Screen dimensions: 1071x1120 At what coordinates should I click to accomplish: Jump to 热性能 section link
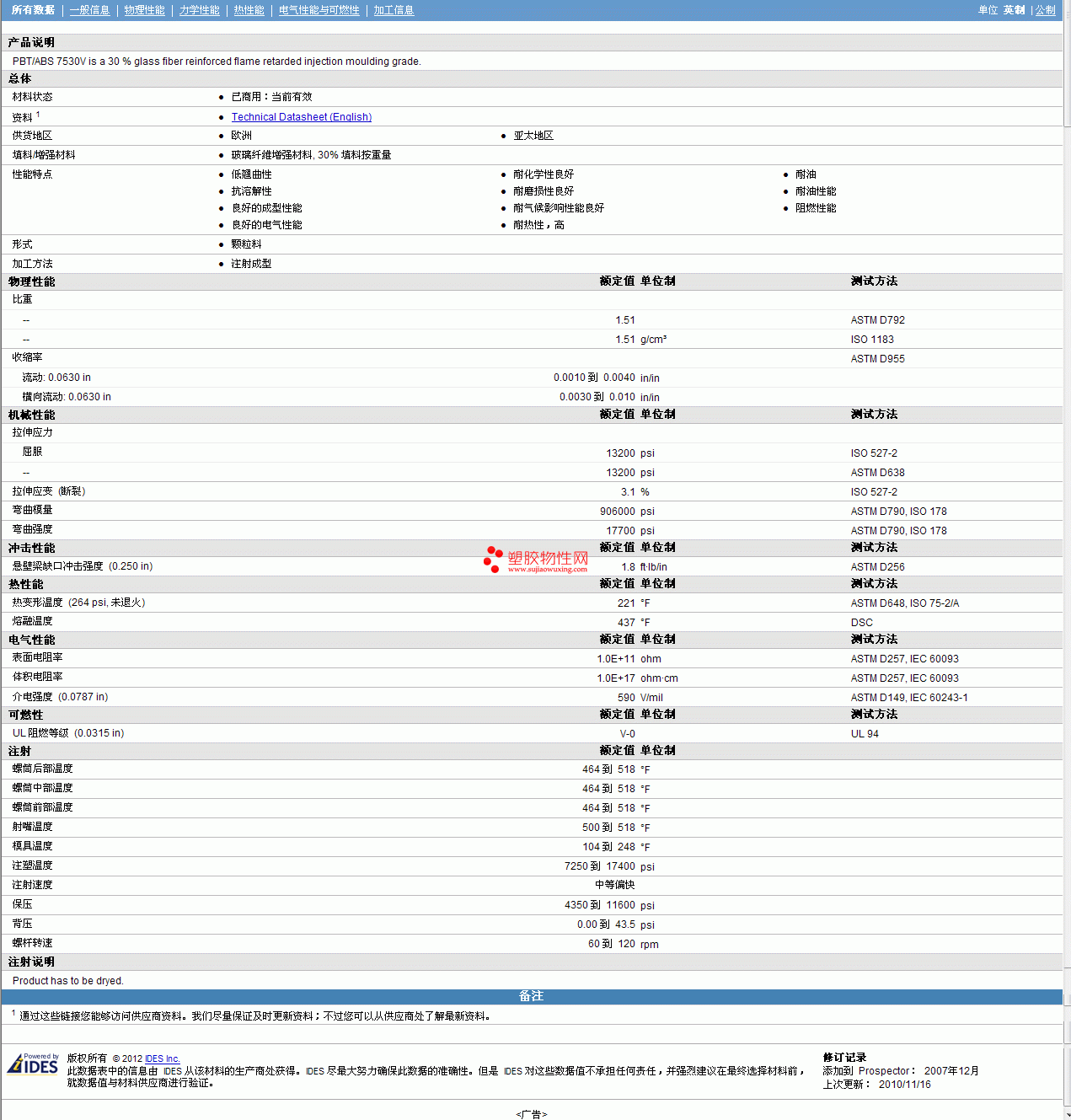coord(249,10)
